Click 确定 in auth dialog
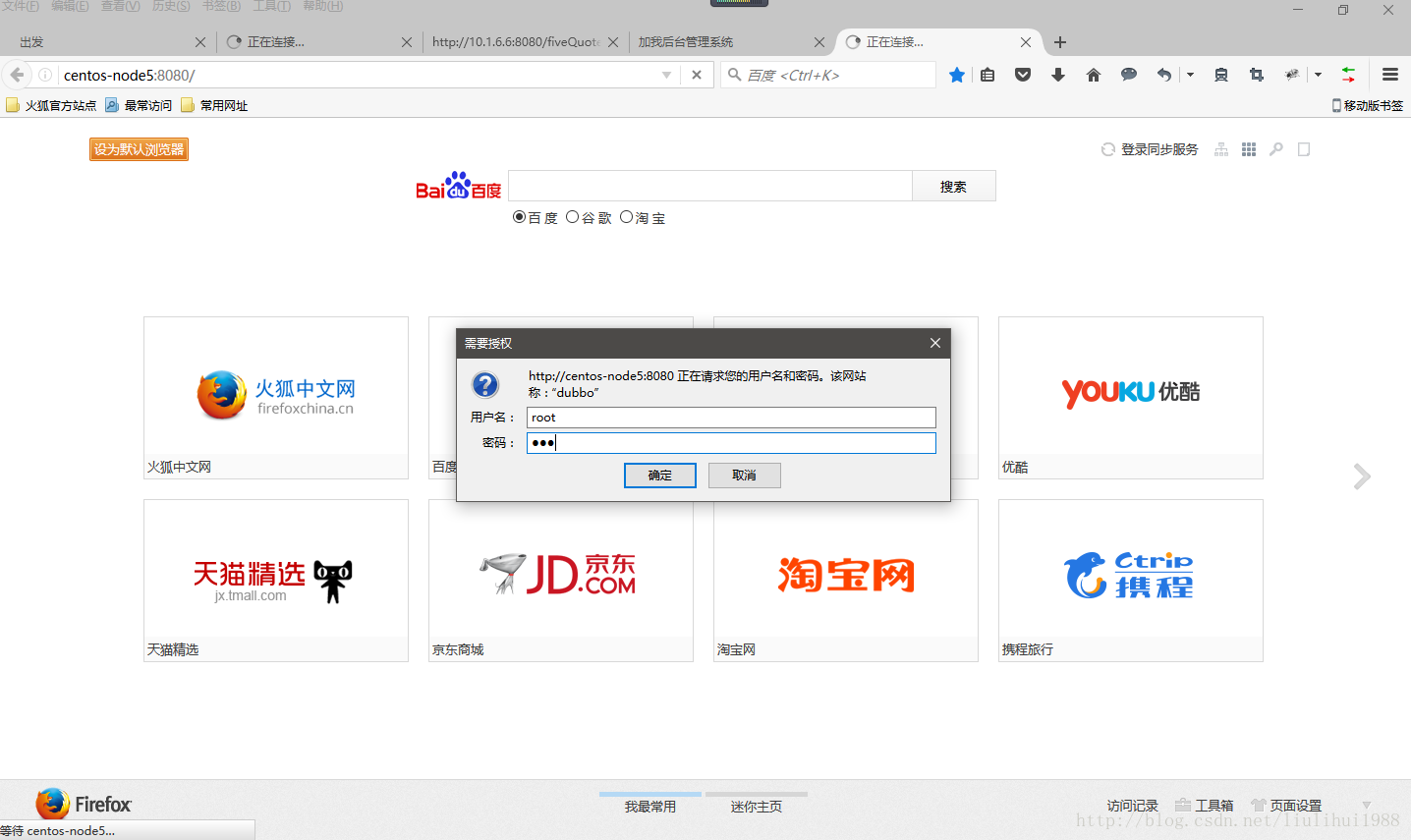This screenshot has height=840, width=1411. click(x=660, y=476)
